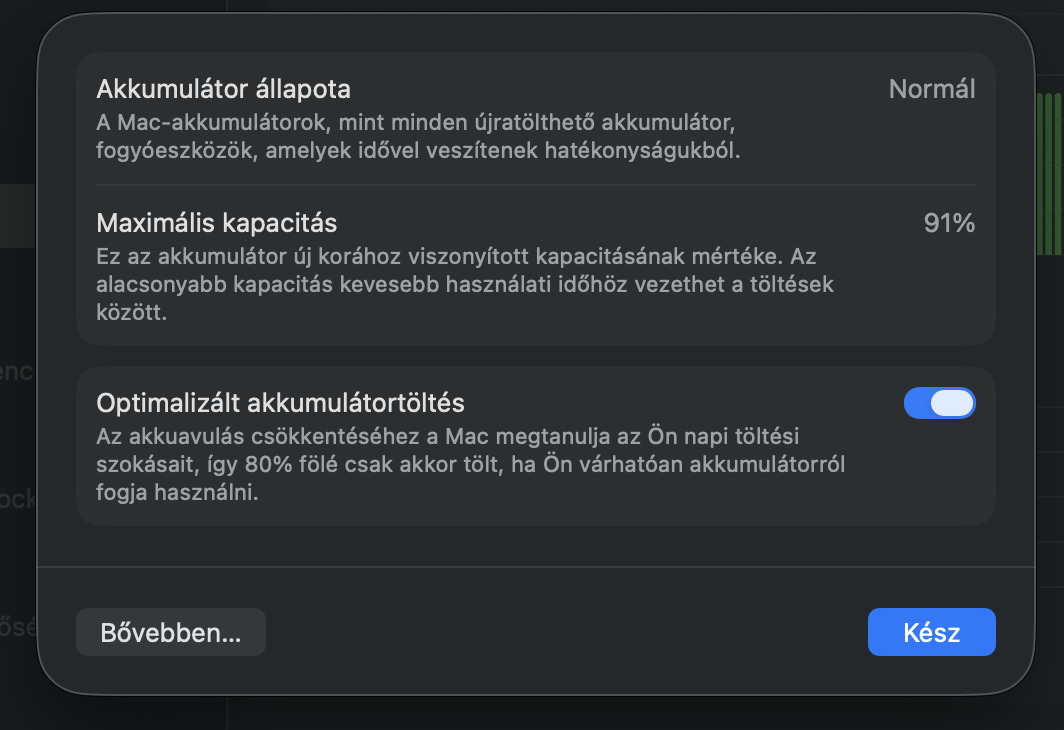The width and height of the screenshot is (1064, 730).
Task: Click the partially hidden "ősé" sidebar text
Action: click(x=17, y=627)
